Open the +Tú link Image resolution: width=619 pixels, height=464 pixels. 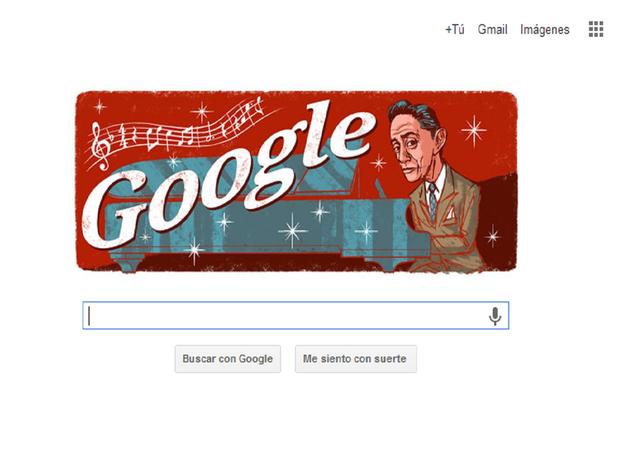coord(455,30)
